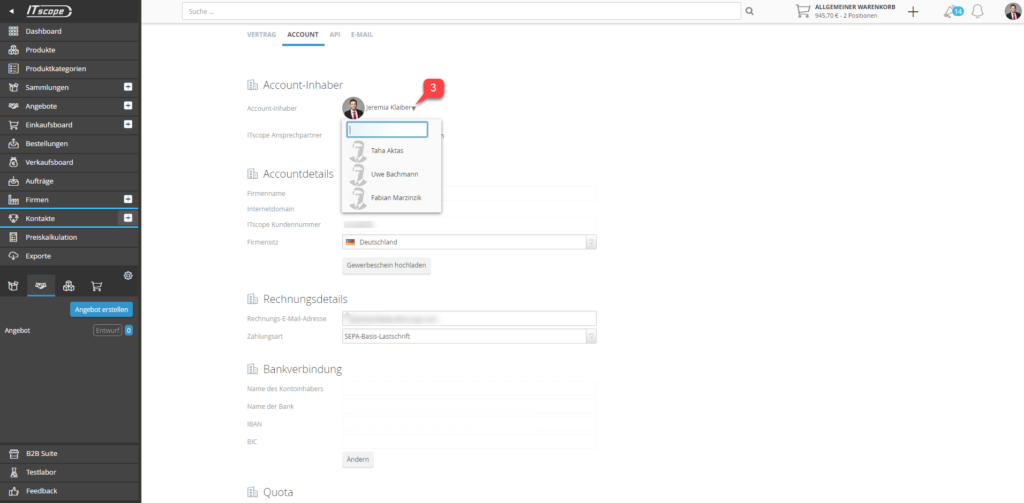Click the Firmenname field
1024x503 pixels.
point(469,193)
